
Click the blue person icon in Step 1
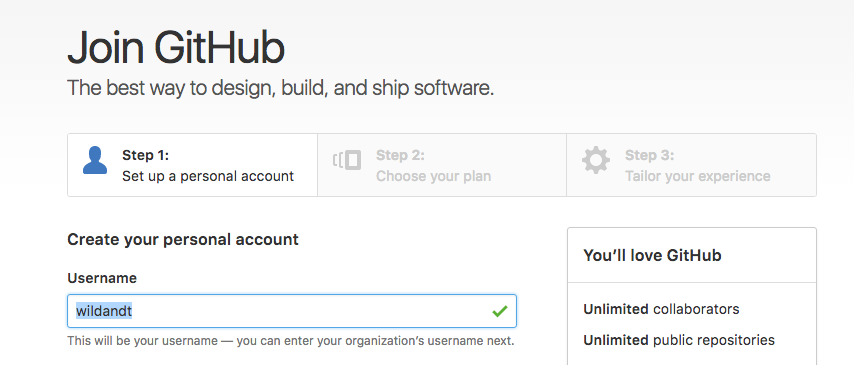tap(95, 160)
